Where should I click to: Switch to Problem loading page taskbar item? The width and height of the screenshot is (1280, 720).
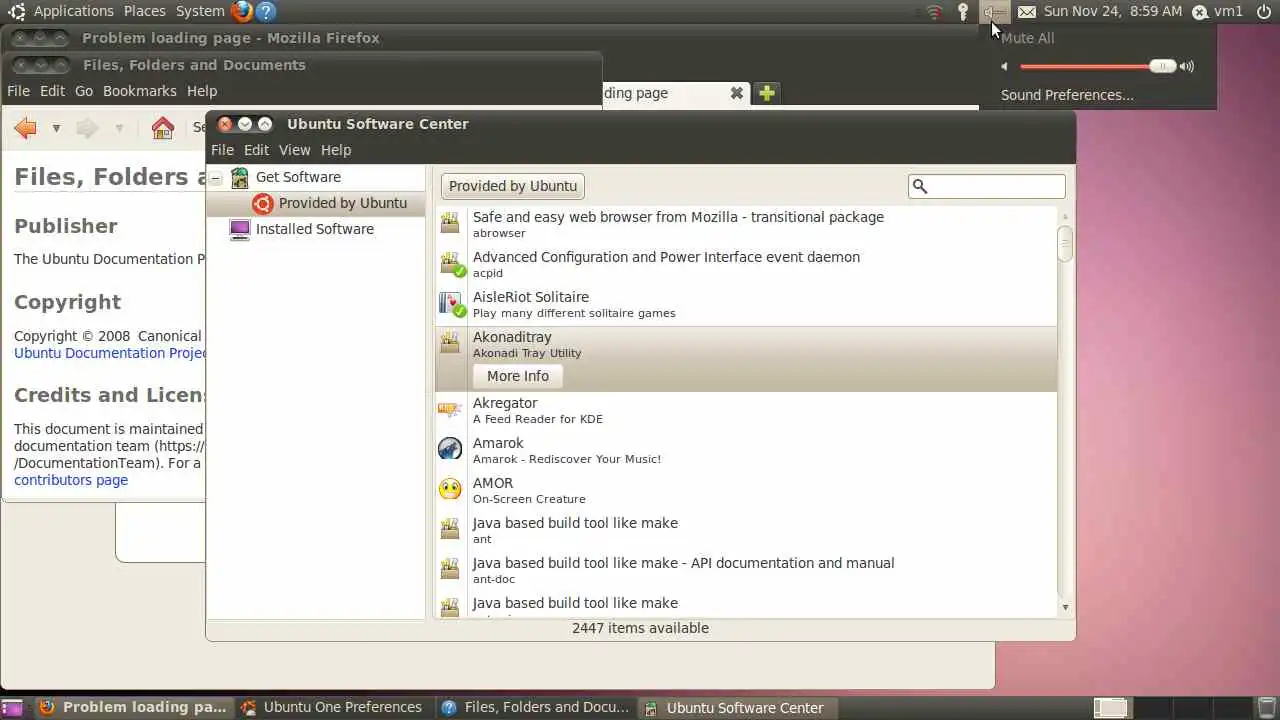click(134, 708)
